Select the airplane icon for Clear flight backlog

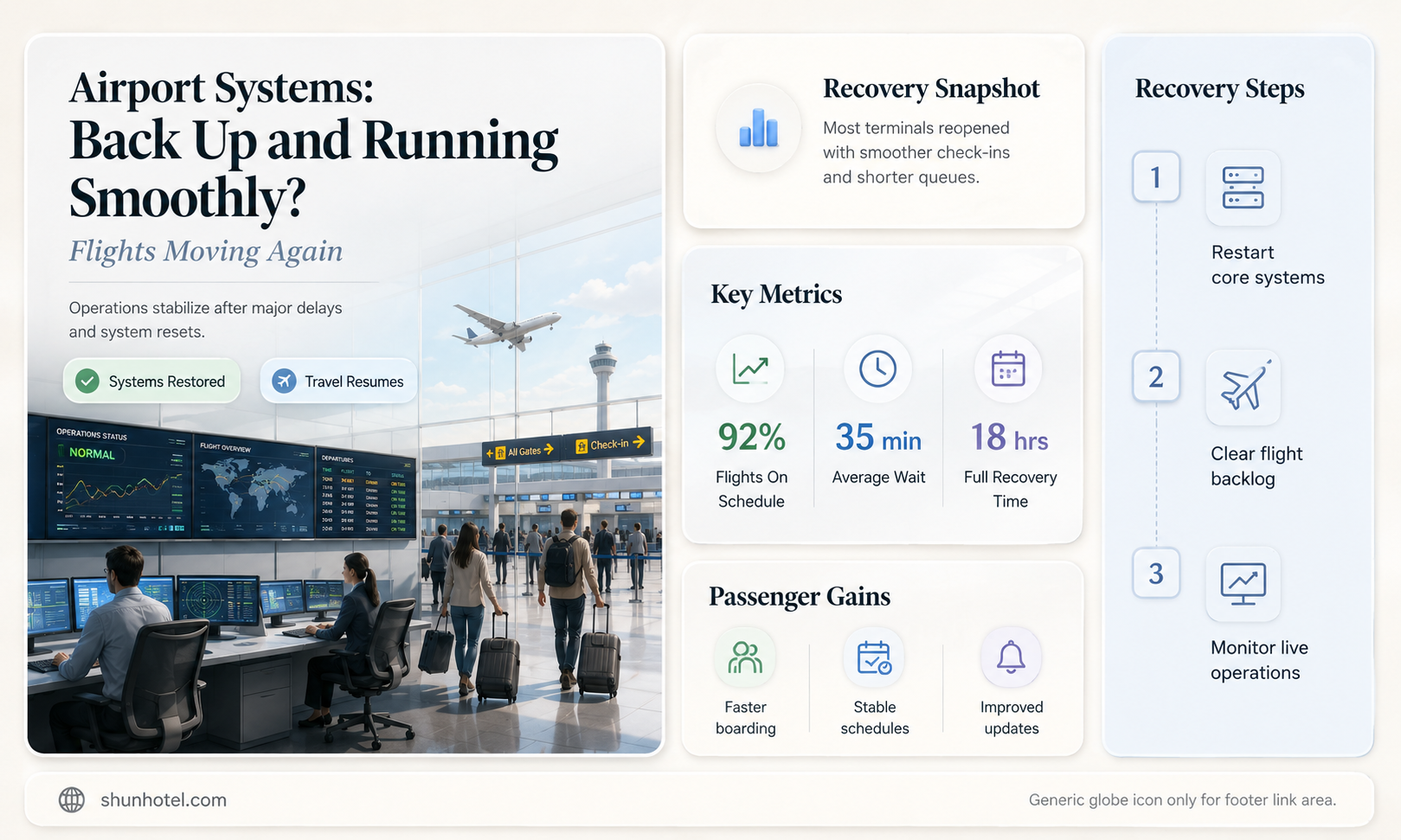(1244, 387)
